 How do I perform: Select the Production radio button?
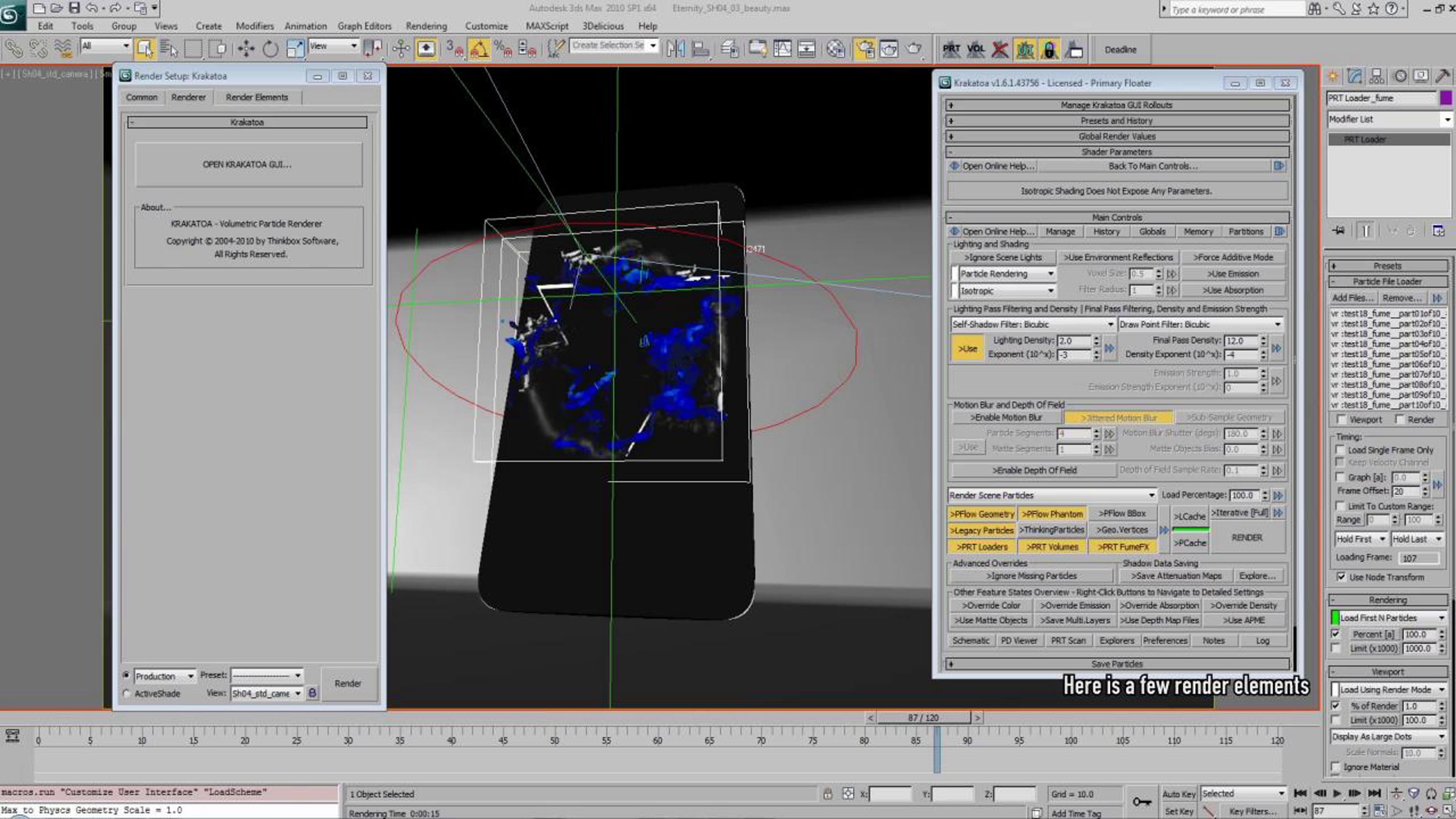[126, 675]
